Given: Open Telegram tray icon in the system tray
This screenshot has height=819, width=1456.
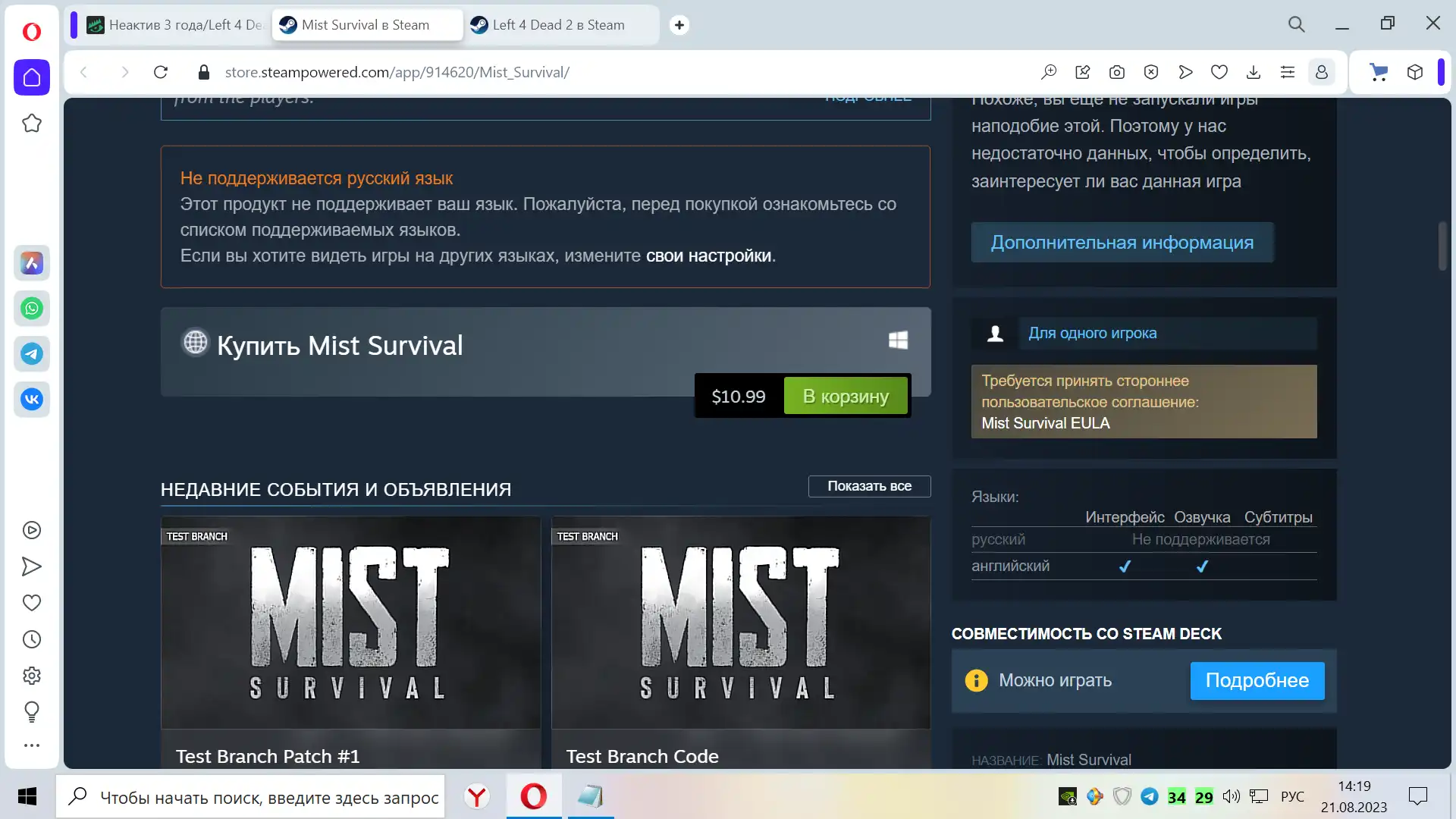Looking at the screenshot, I should tap(1150, 796).
